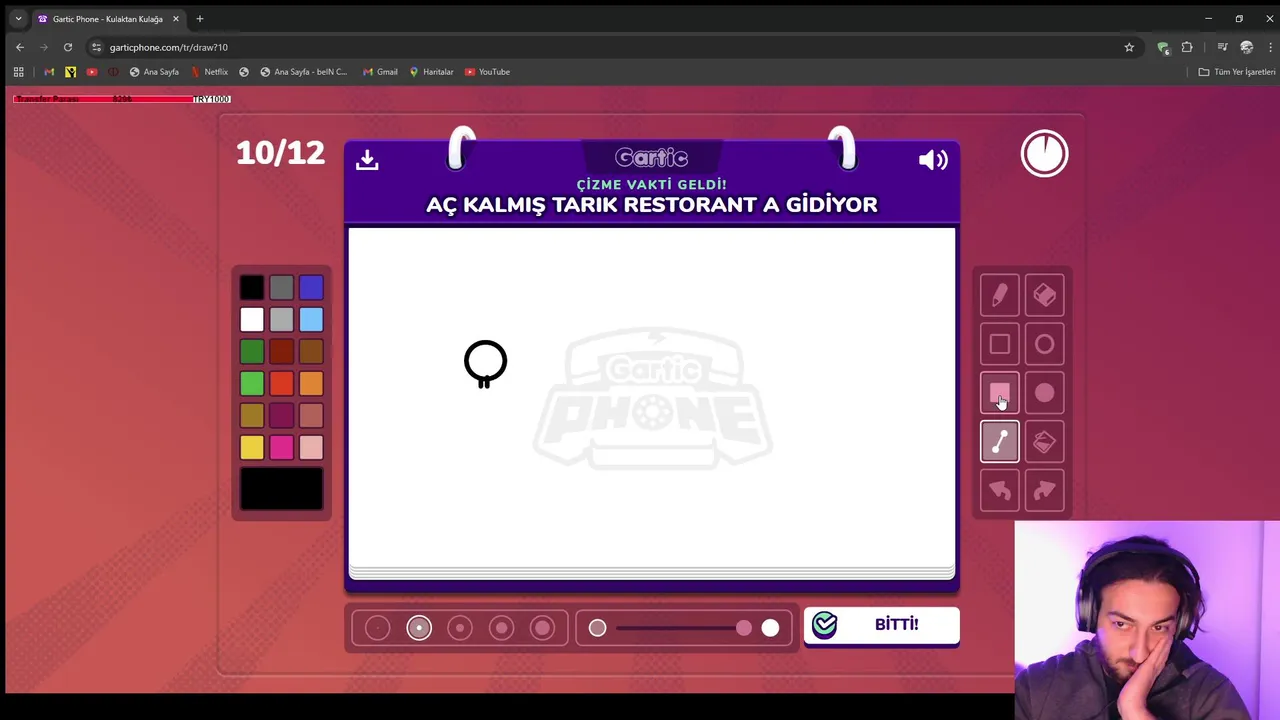This screenshot has width=1280, height=720.
Task: Set opacity to maximum at white end dot
Action: [x=770, y=628]
